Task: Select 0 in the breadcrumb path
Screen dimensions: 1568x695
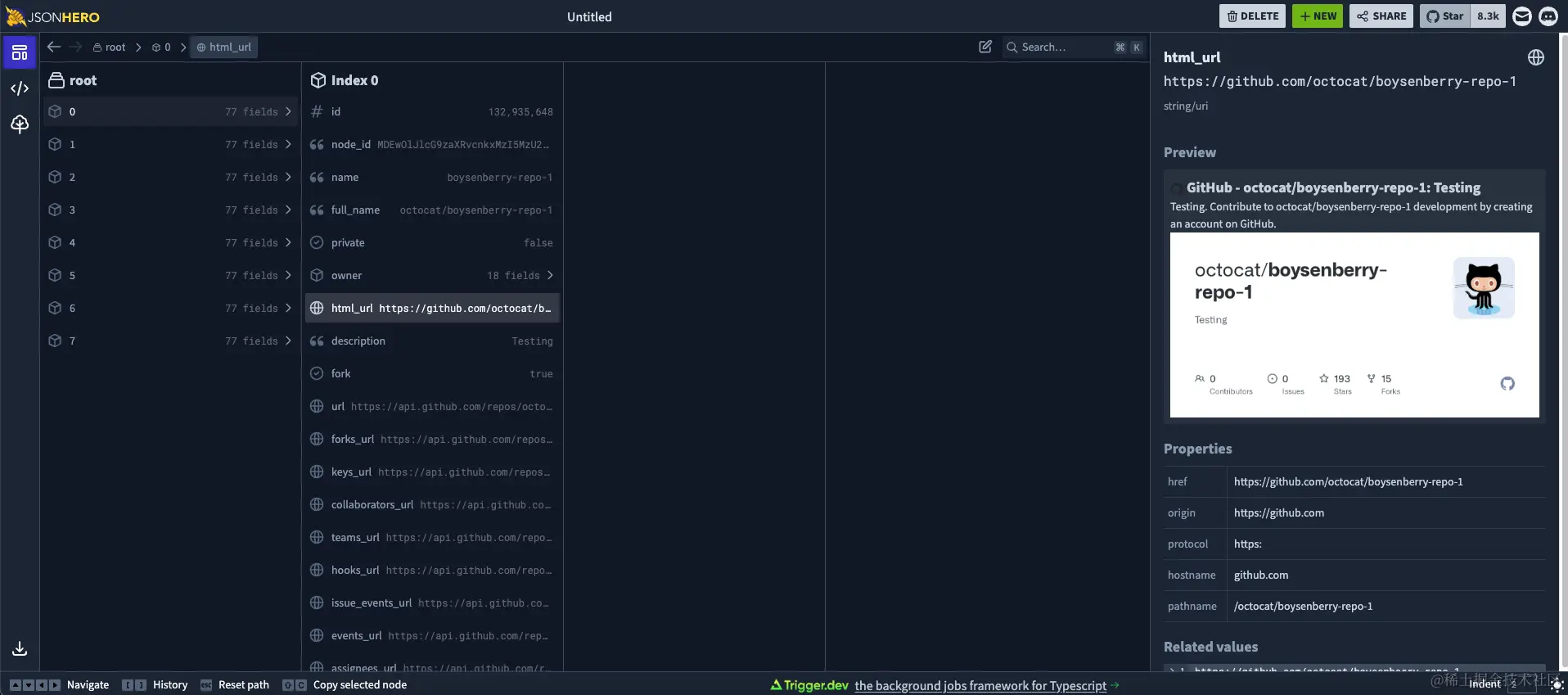Action: 161,47
